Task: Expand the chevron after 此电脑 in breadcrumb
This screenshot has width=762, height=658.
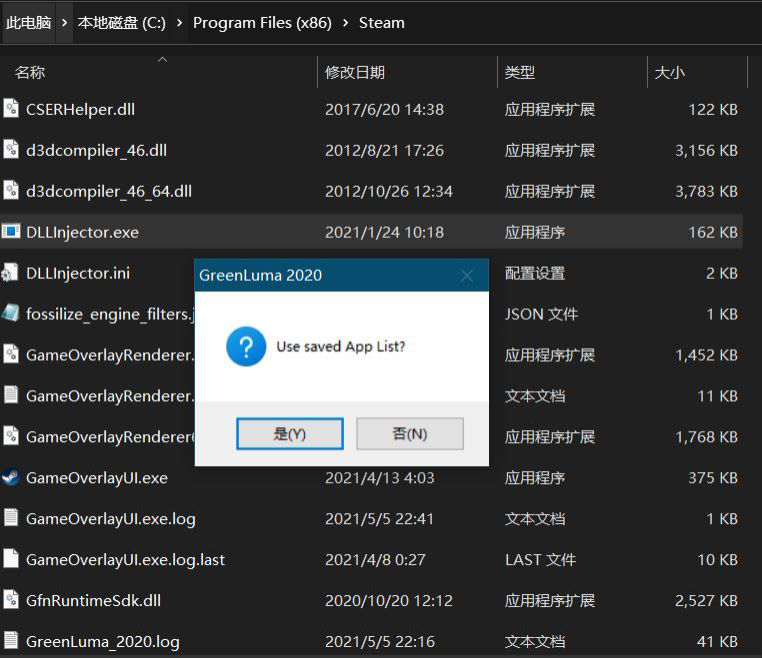Action: pos(64,22)
